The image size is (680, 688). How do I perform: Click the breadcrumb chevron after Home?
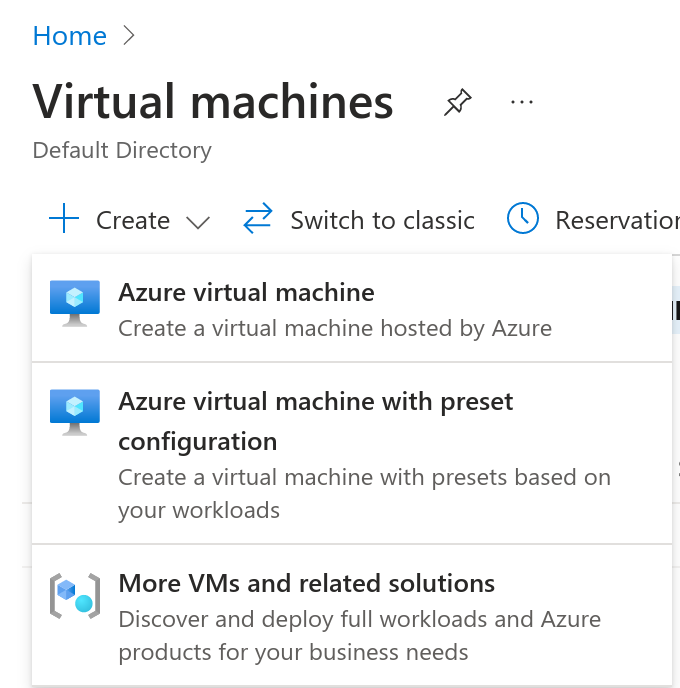click(129, 36)
